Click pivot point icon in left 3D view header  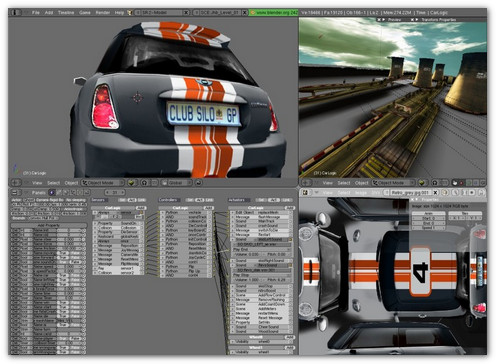pyautogui.click(x=144, y=183)
